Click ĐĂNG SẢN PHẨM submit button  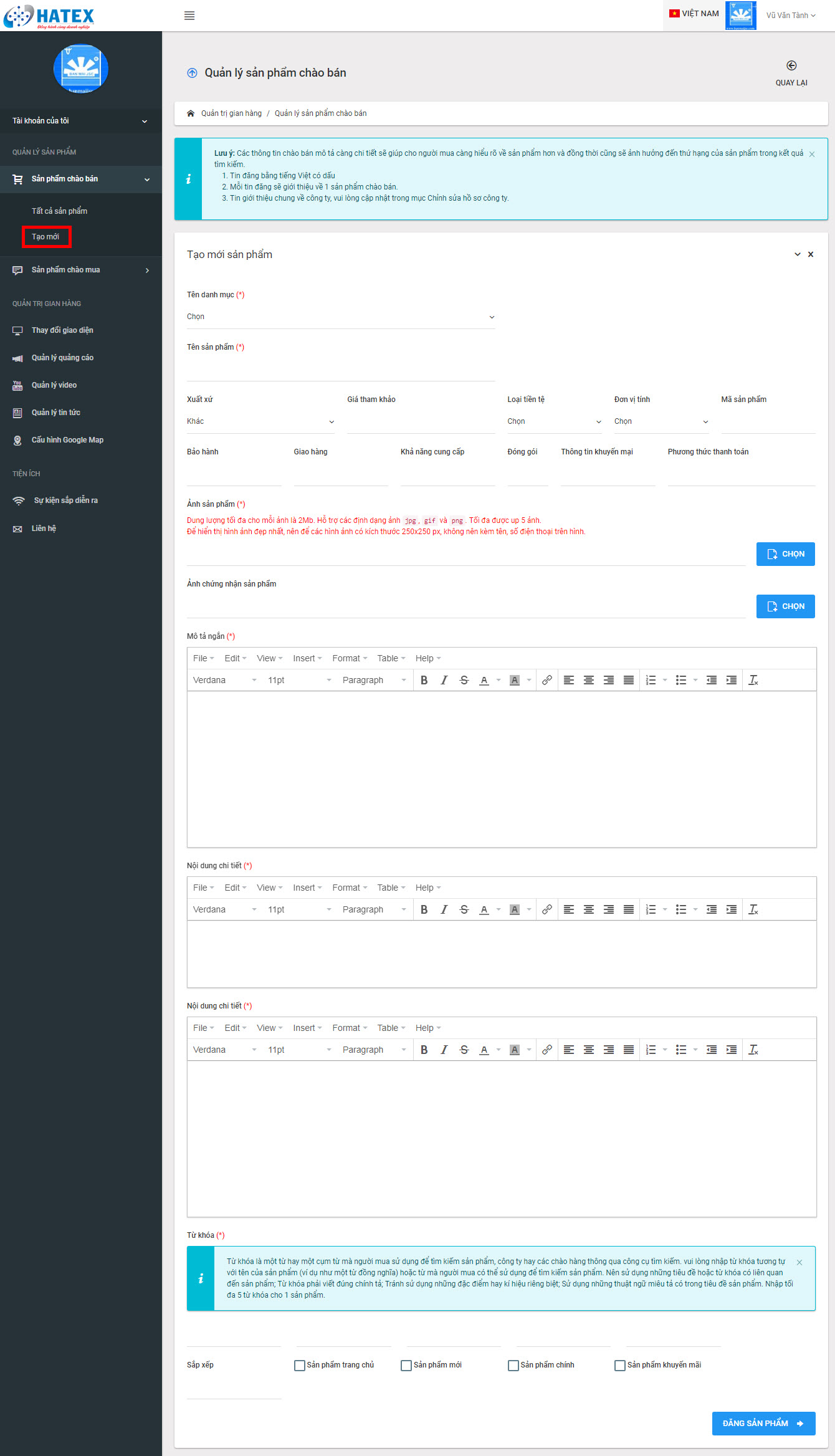click(x=763, y=1424)
